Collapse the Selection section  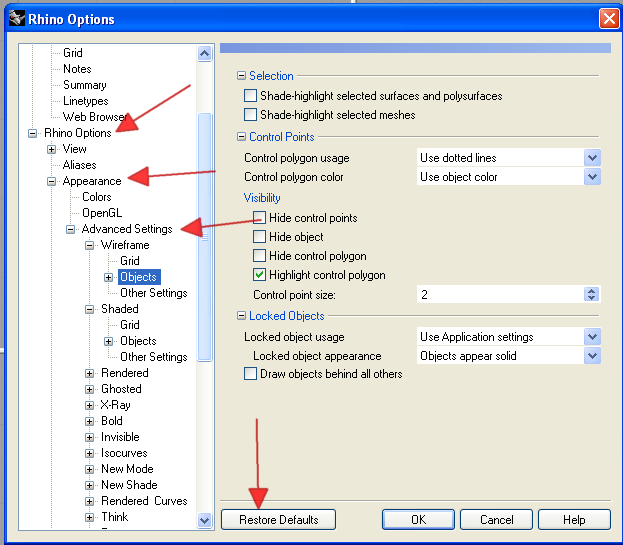click(241, 75)
